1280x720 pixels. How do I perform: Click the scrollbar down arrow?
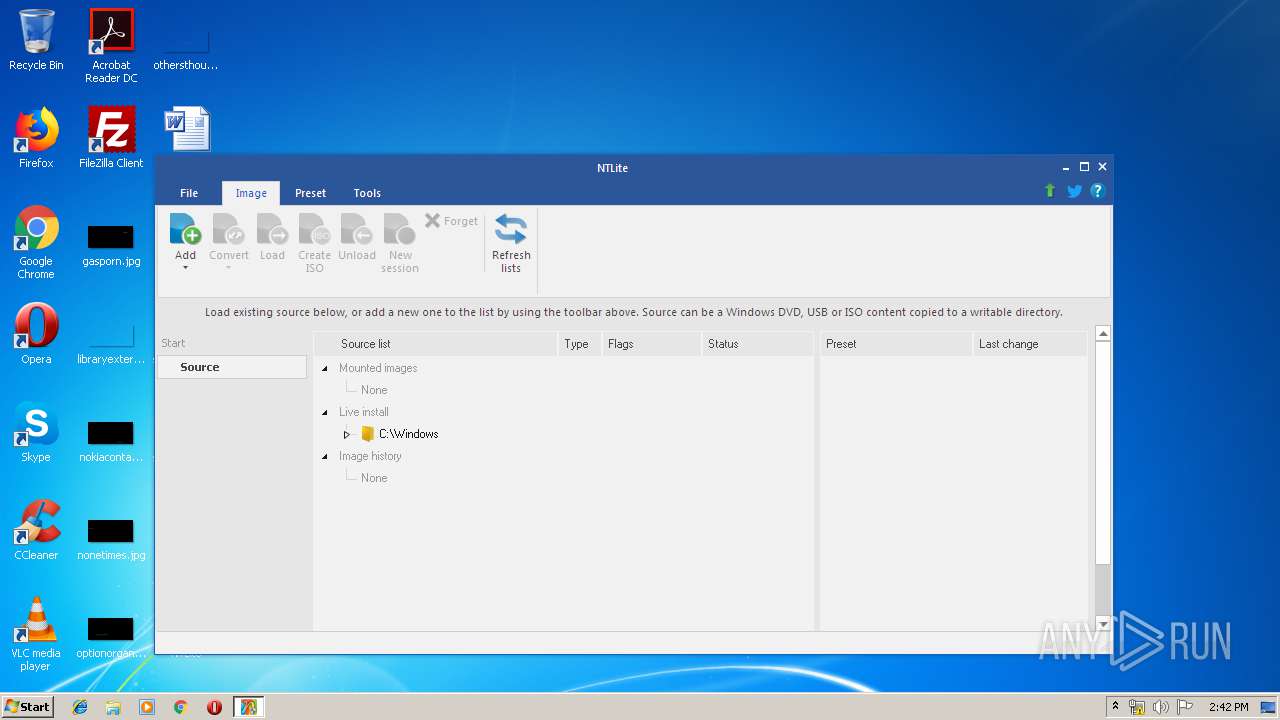pyautogui.click(x=1103, y=624)
